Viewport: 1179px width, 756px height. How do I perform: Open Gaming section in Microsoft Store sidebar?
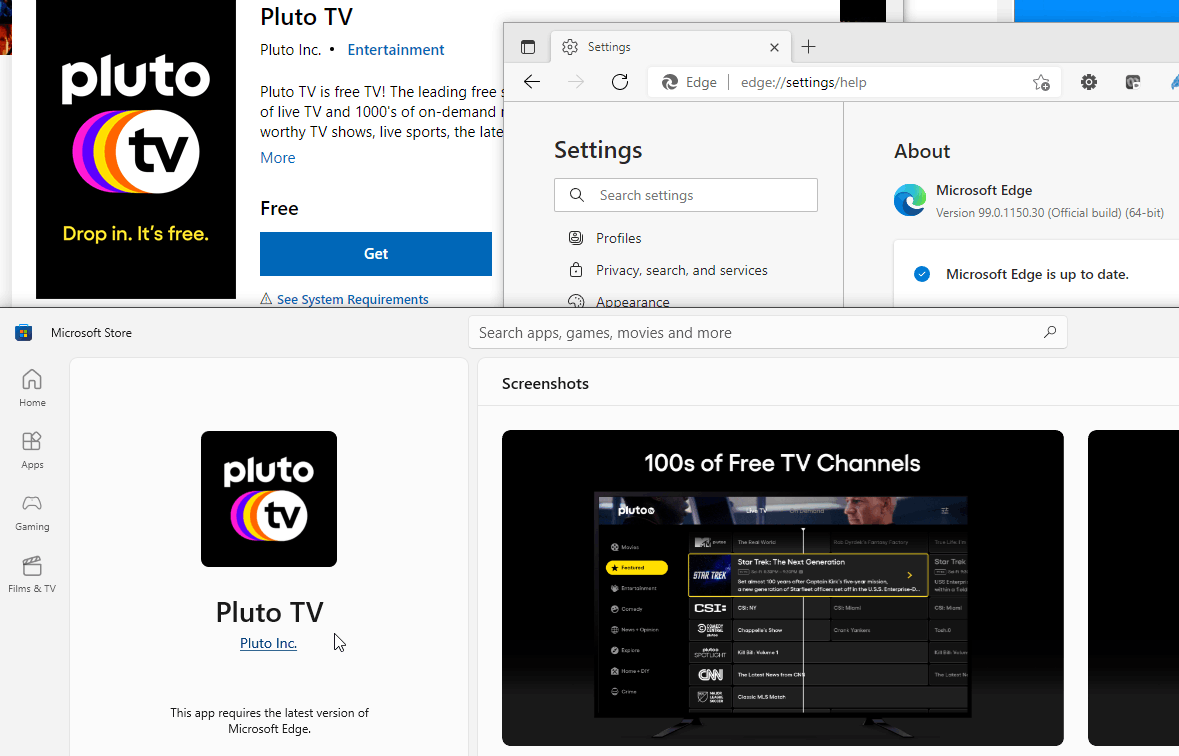click(x=32, y=512)
